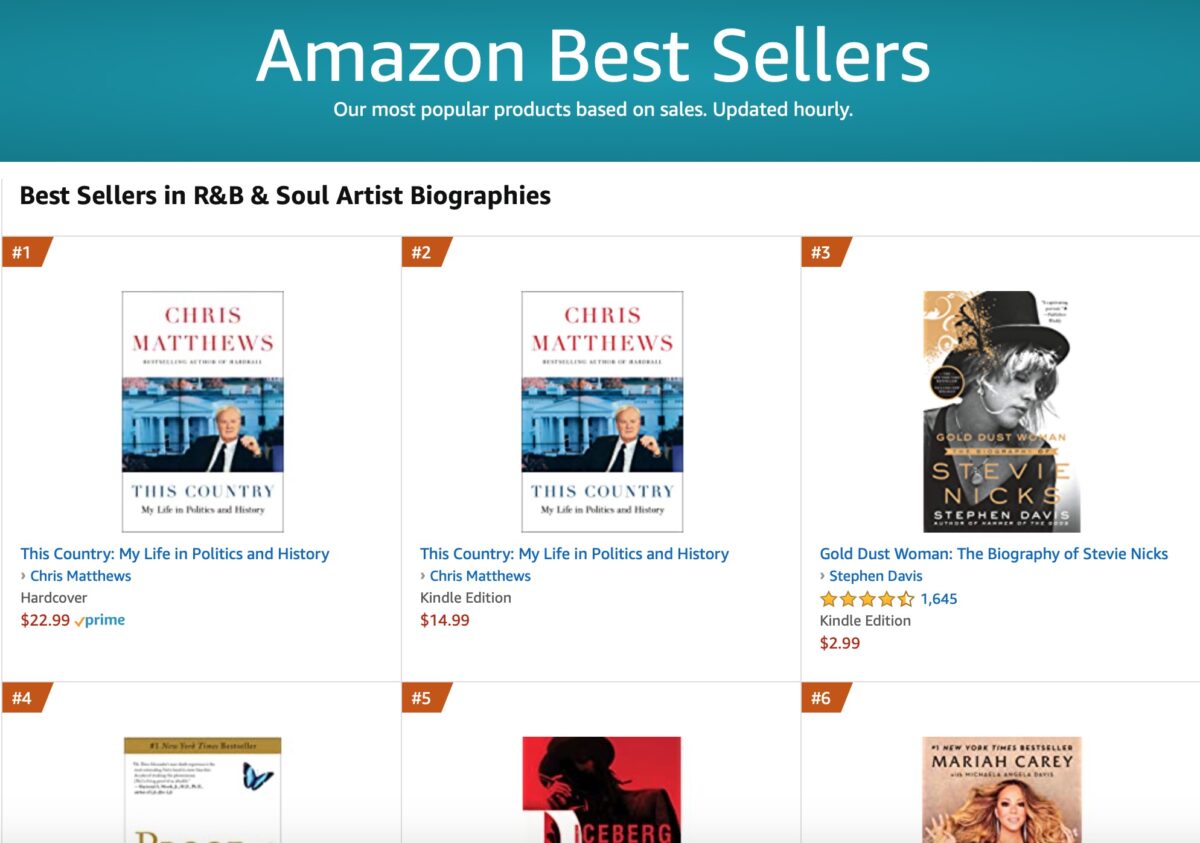Click the #5 orange rank badge
Screen dimensions: 1200x843
pos(425,698)
